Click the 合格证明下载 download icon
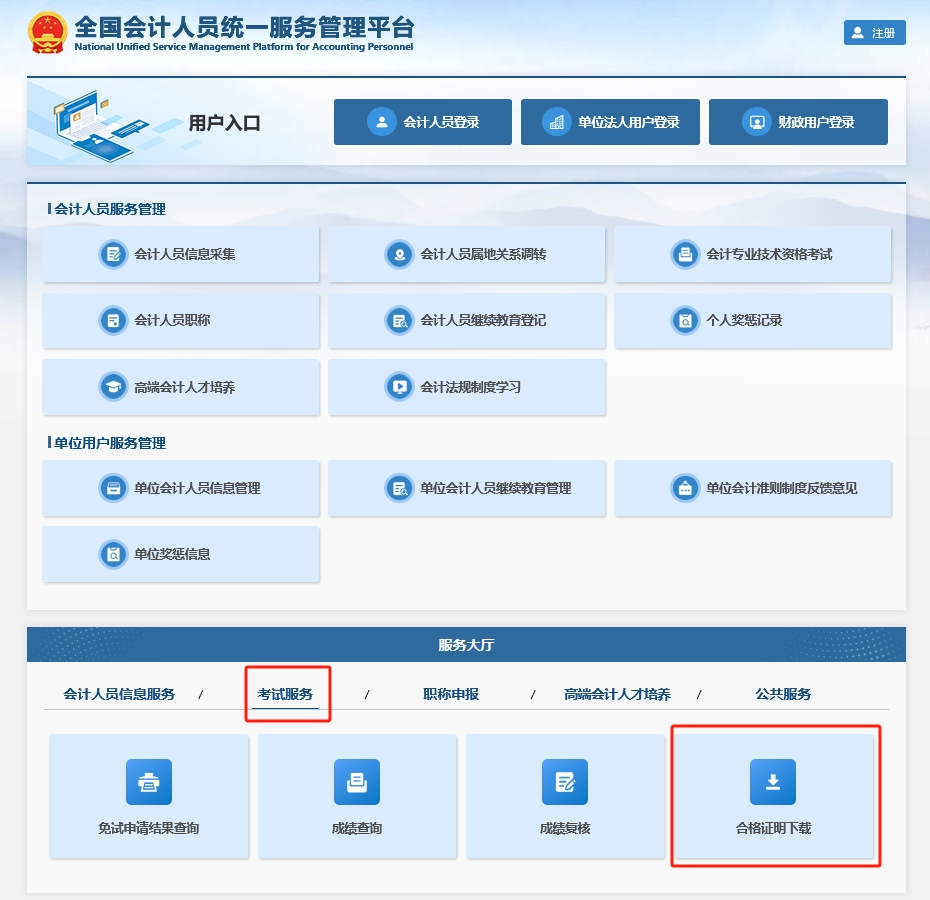The height and width of the screenshot is (900, 930). tap(773, 782)
